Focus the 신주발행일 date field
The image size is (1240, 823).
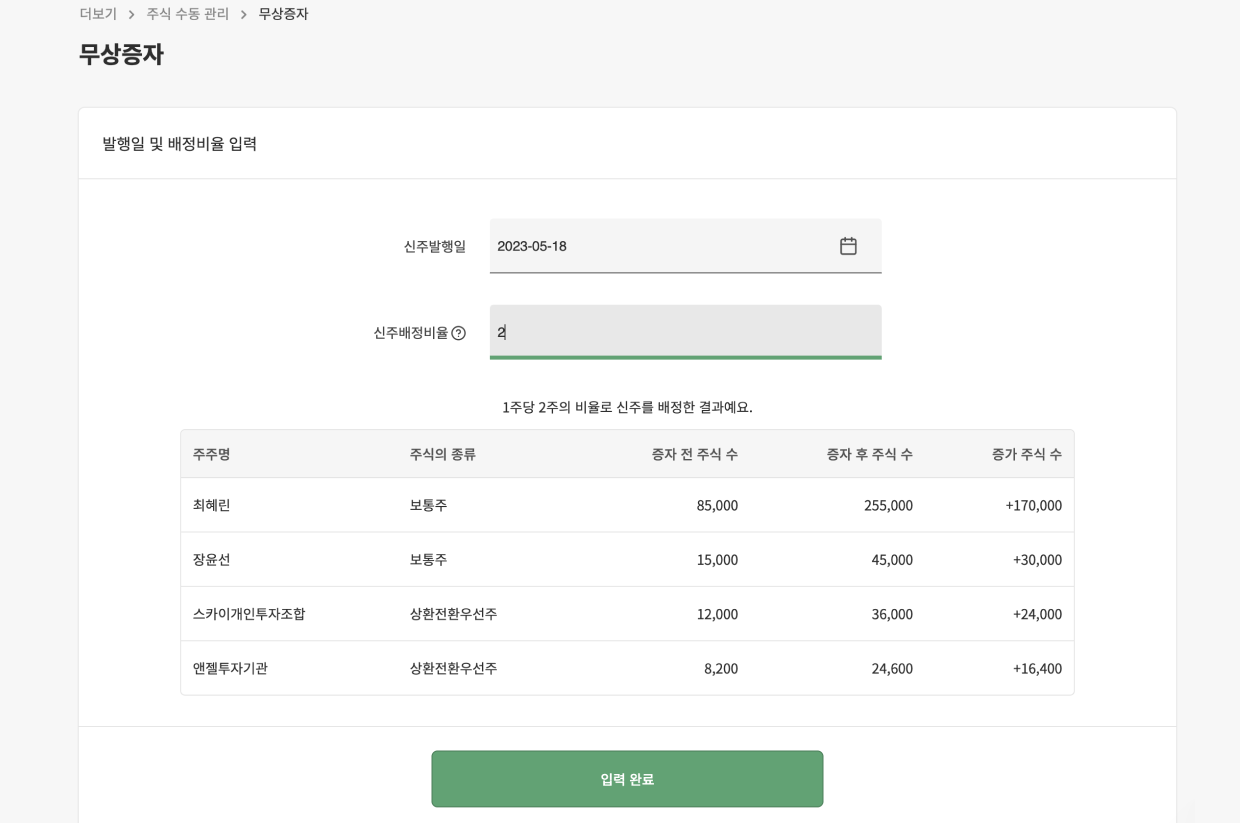660,246
